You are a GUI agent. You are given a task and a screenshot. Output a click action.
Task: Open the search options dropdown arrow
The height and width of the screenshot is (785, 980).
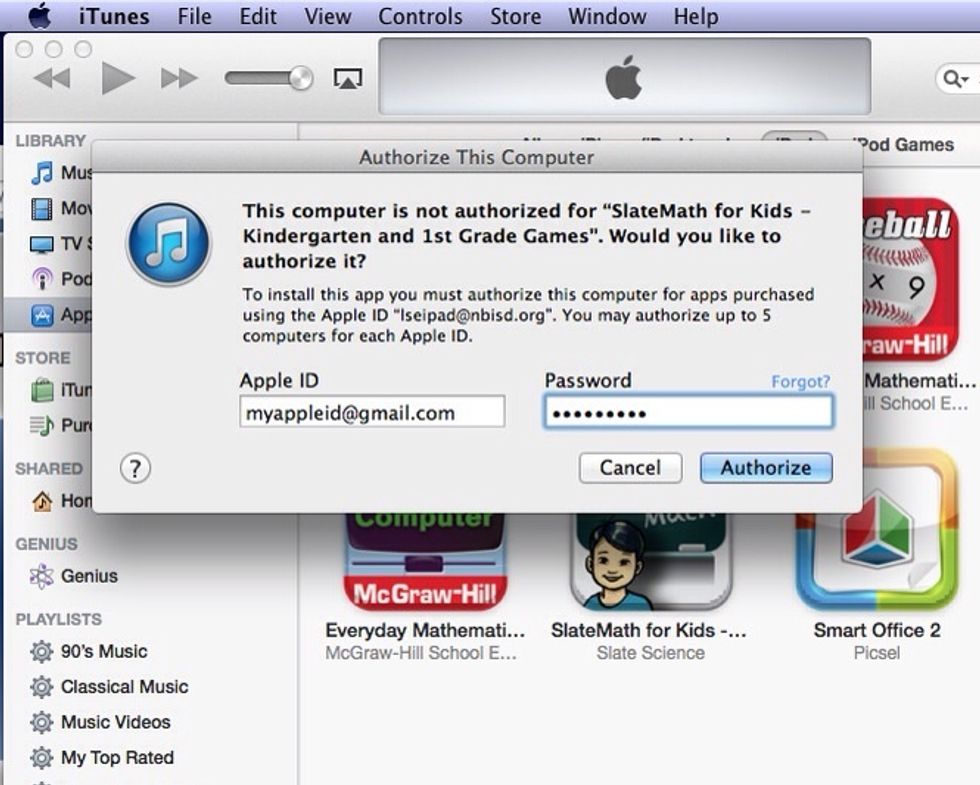coord(966,77)
